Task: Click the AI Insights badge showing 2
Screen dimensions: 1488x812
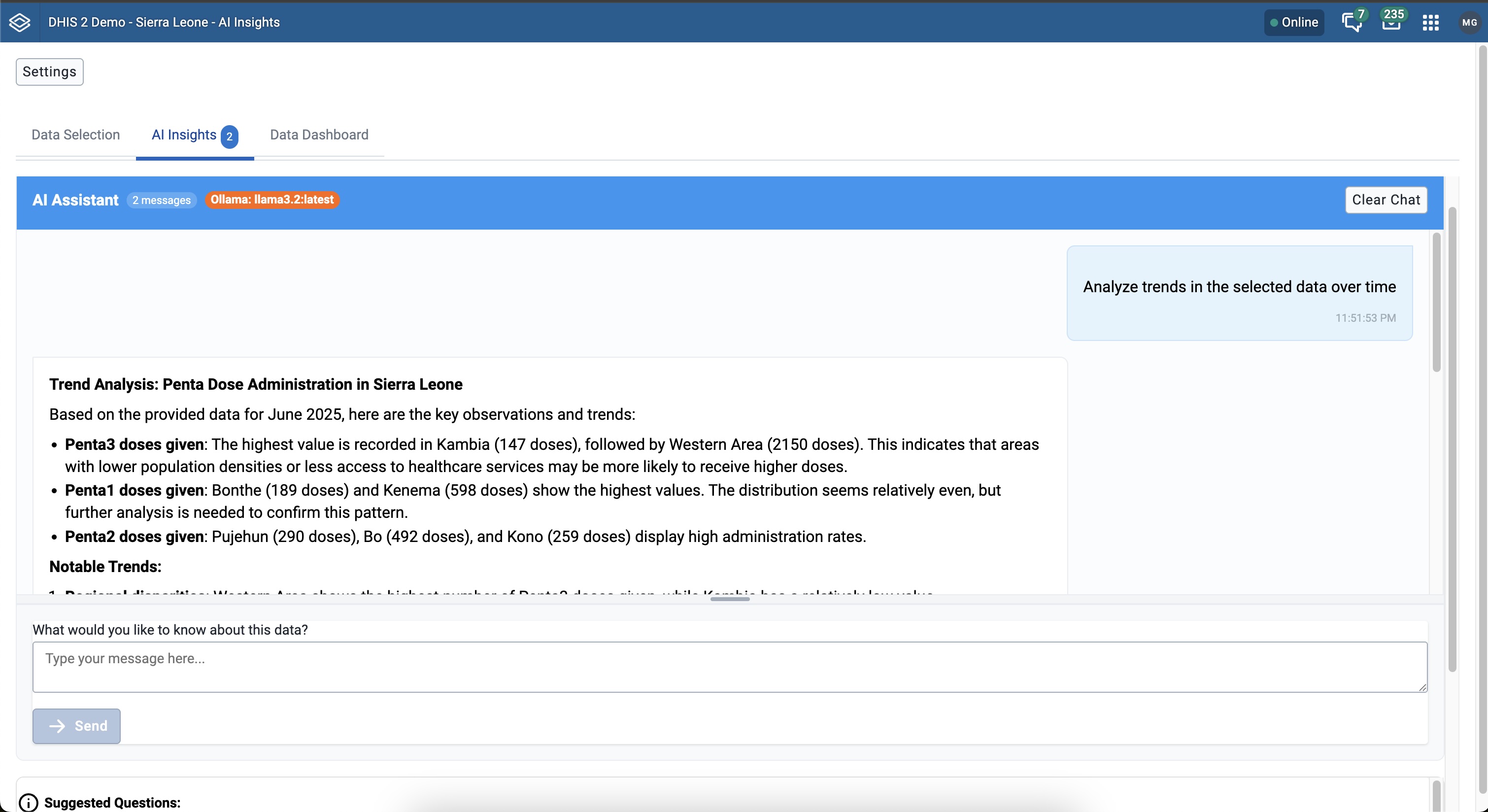Action: pos(230,136)
